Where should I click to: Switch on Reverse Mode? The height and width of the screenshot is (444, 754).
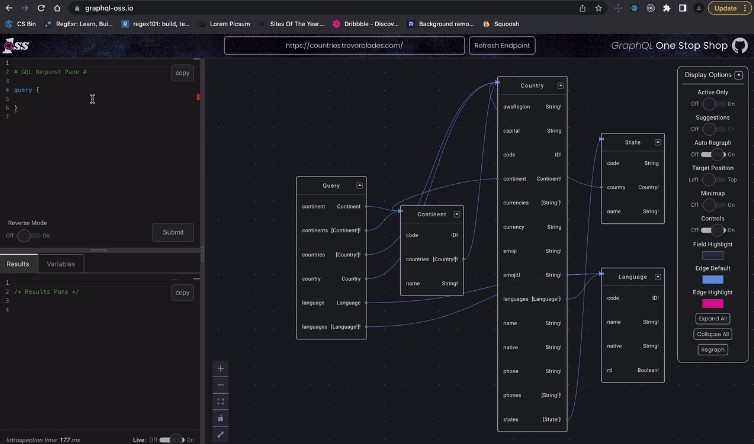[27, 235]
